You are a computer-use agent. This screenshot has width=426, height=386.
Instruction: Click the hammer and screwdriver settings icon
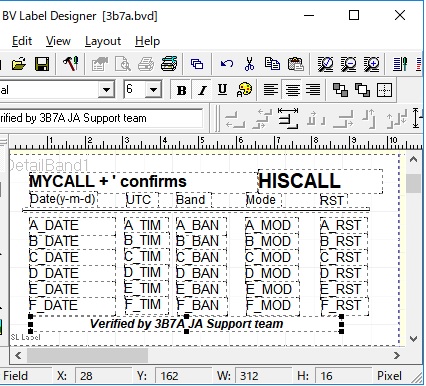click(71, 63)
